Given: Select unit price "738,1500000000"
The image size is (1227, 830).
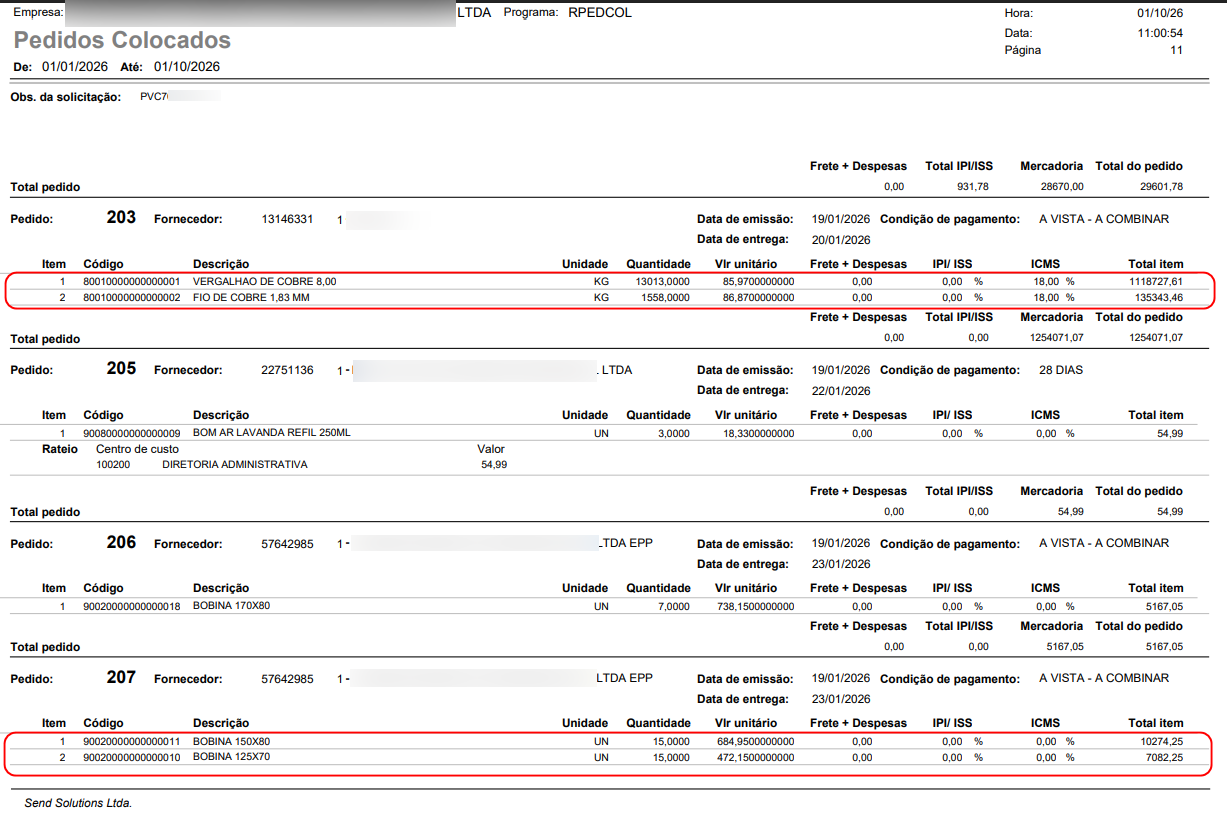Looking at the screenshot, I should click(756, 607).
